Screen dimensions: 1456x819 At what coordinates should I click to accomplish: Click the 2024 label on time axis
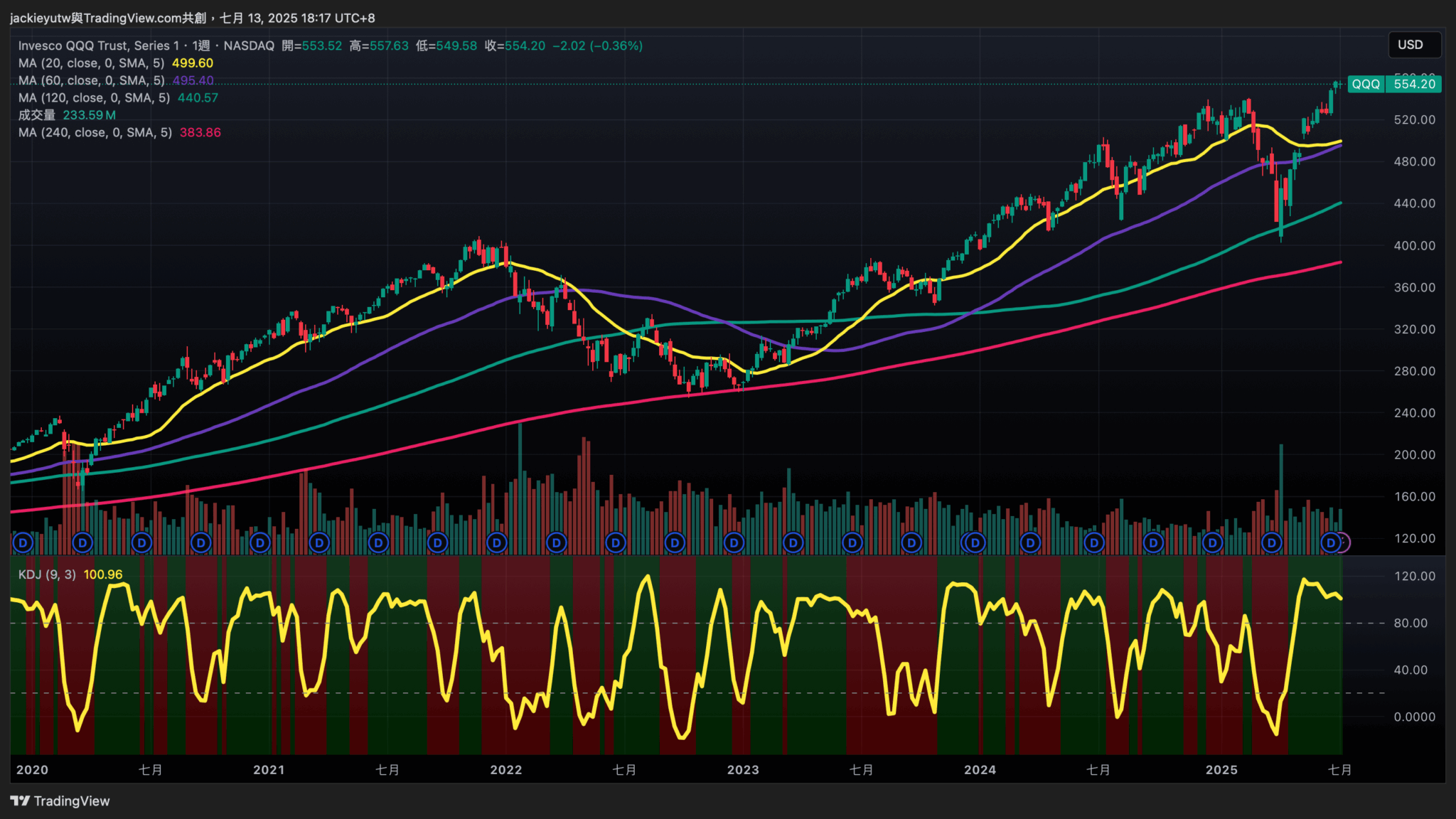pyautogui.click(x=980, y=770)
